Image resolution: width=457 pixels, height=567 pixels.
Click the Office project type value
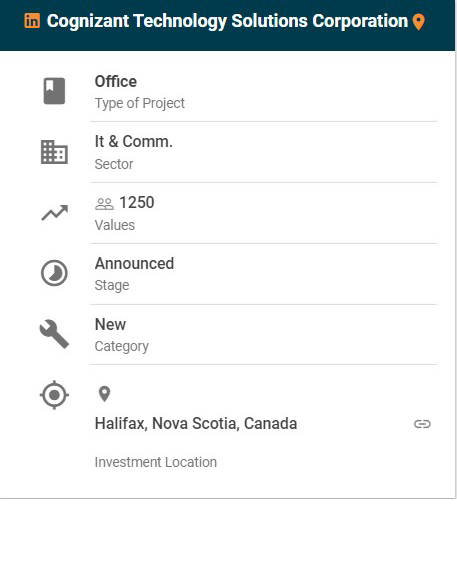116,82
